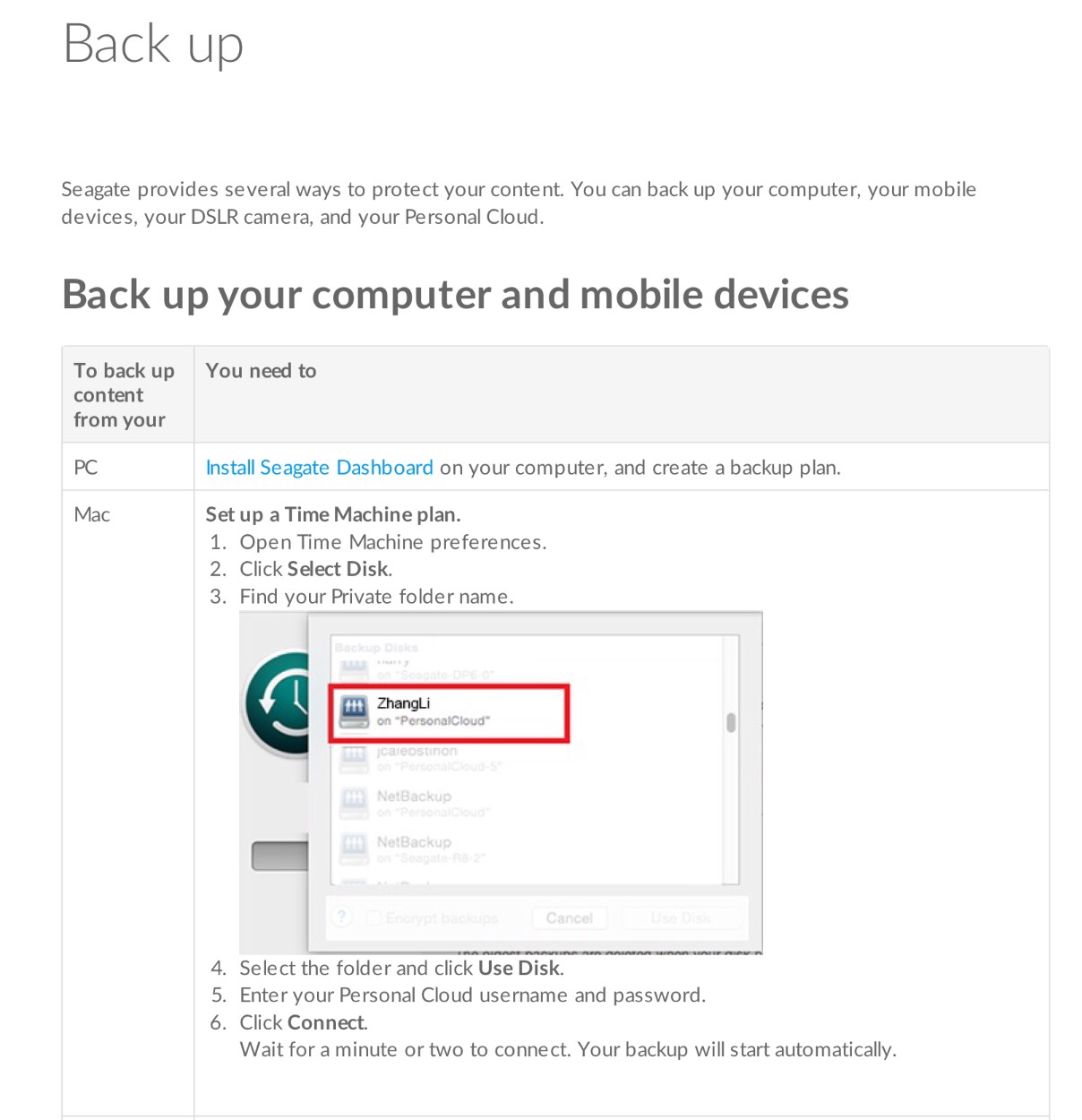Select the ZhangLi on PersonalCloud entry
This screenshot has height=1120, width=1082.
tap(449, 713)
